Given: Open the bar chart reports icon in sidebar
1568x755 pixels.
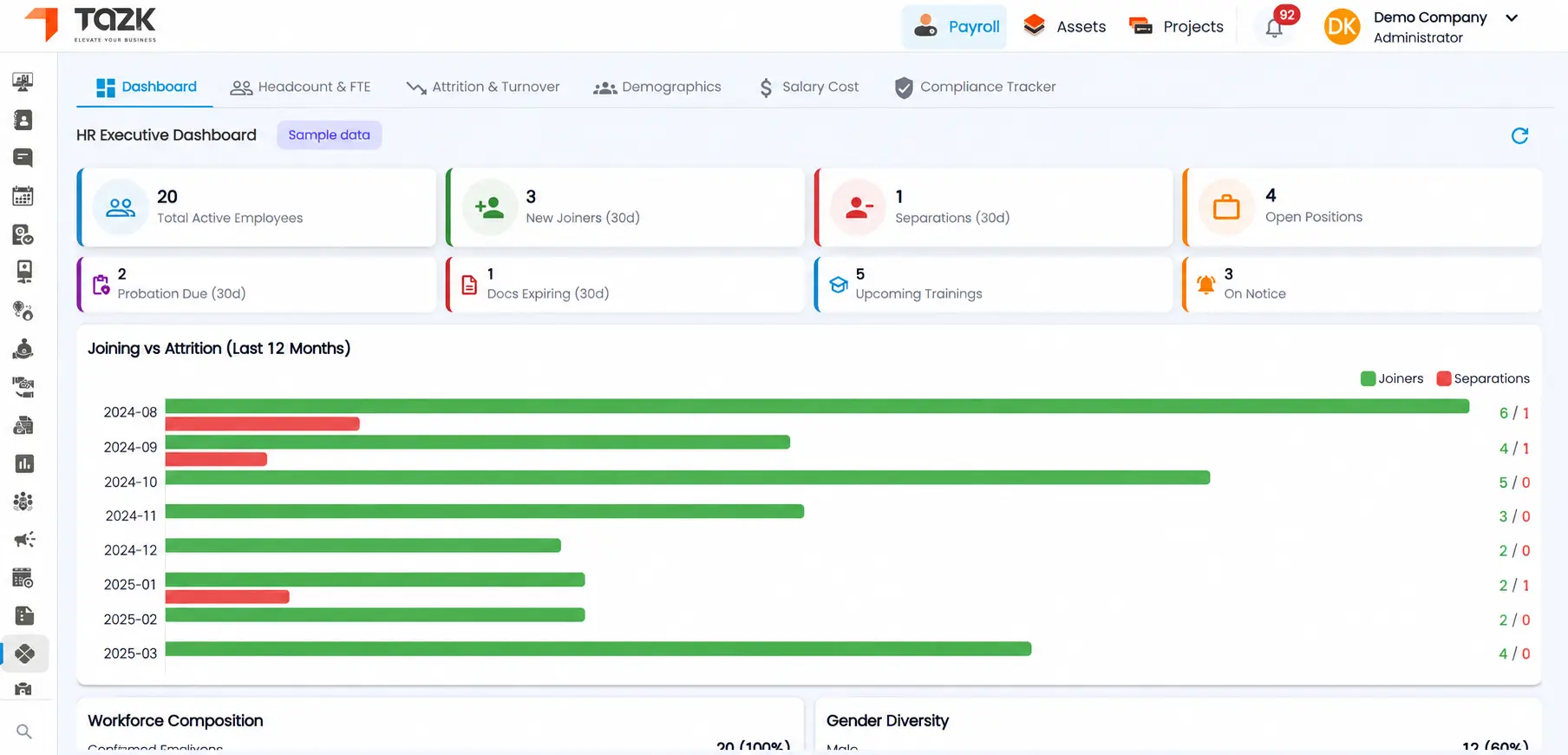Looking at the screenshot, I should point(24,463).
